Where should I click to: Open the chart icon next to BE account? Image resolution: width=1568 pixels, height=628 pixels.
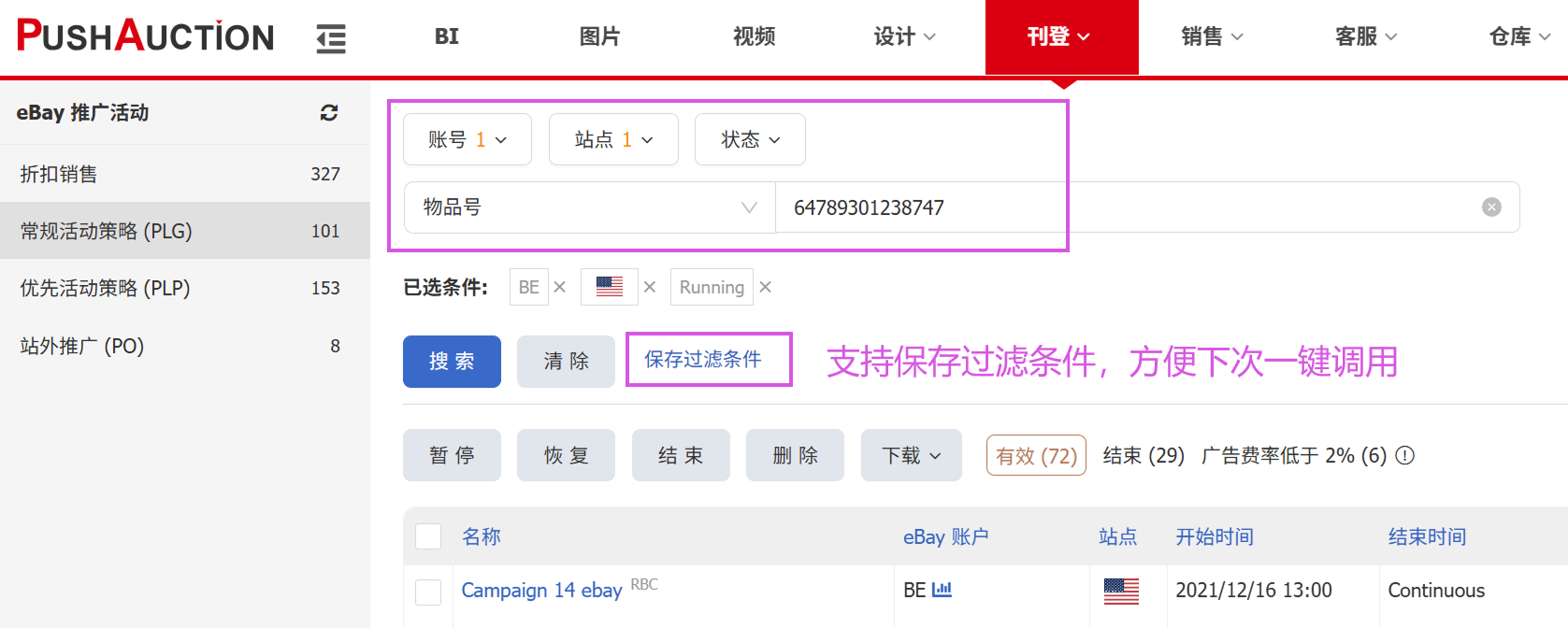click(942, 590)
